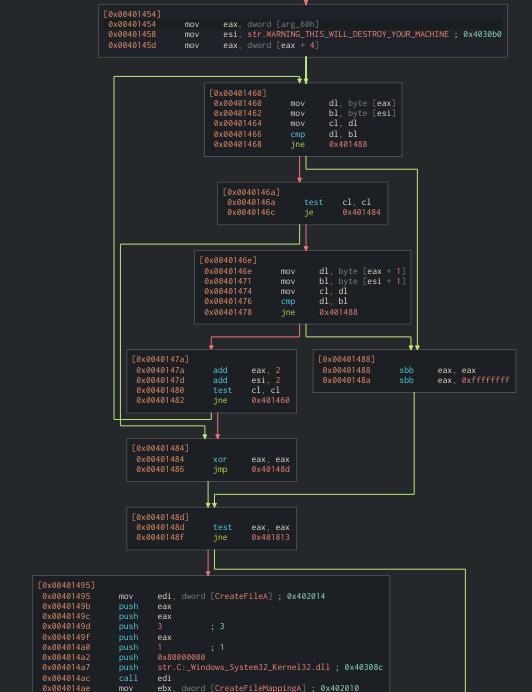The image size is (532, 692).
Task: Click je mnemonic at 0x0040146c
Action: pyautogui.click(x=309, y=213)
